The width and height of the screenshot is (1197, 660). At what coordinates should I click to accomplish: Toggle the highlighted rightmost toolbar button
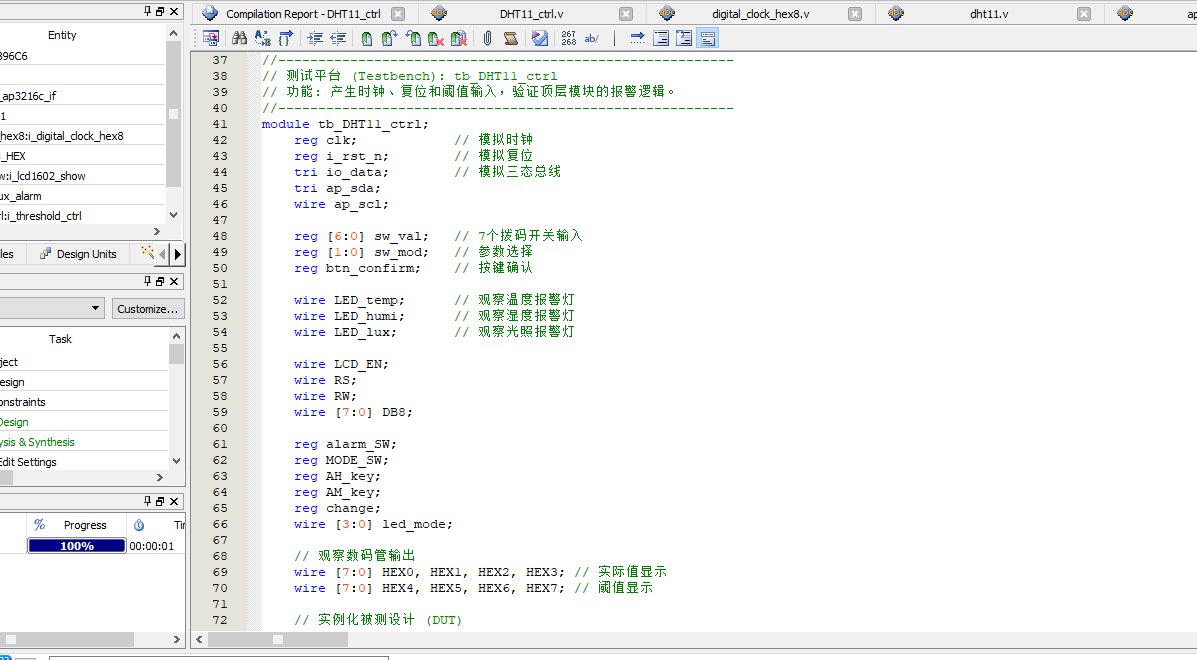[x=708, y=38]
